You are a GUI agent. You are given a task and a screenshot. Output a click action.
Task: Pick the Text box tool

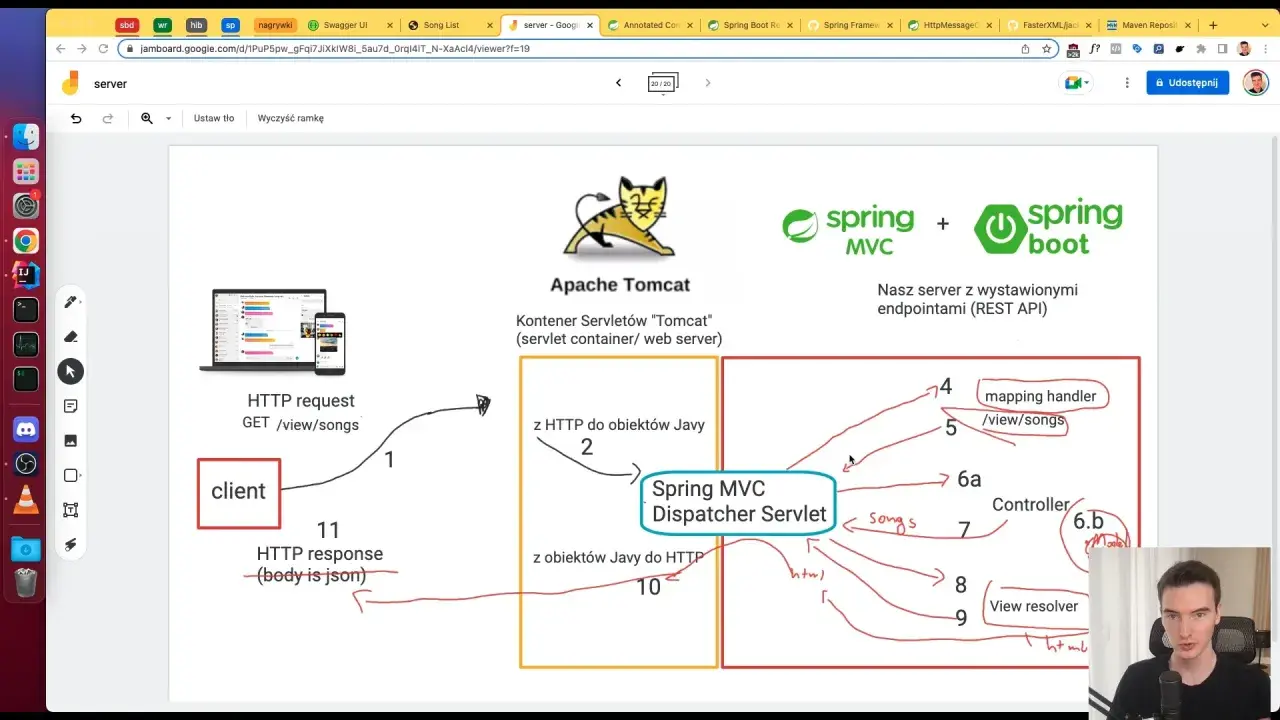click(x=71, y=510)
